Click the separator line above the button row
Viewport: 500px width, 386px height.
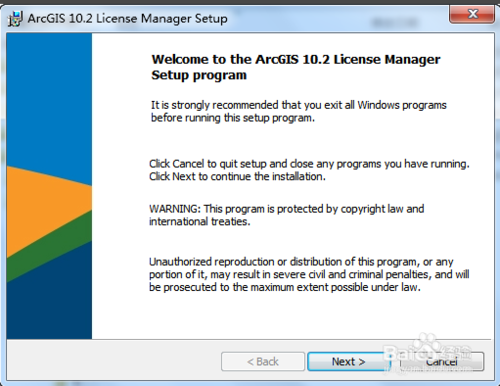[249, 340]
